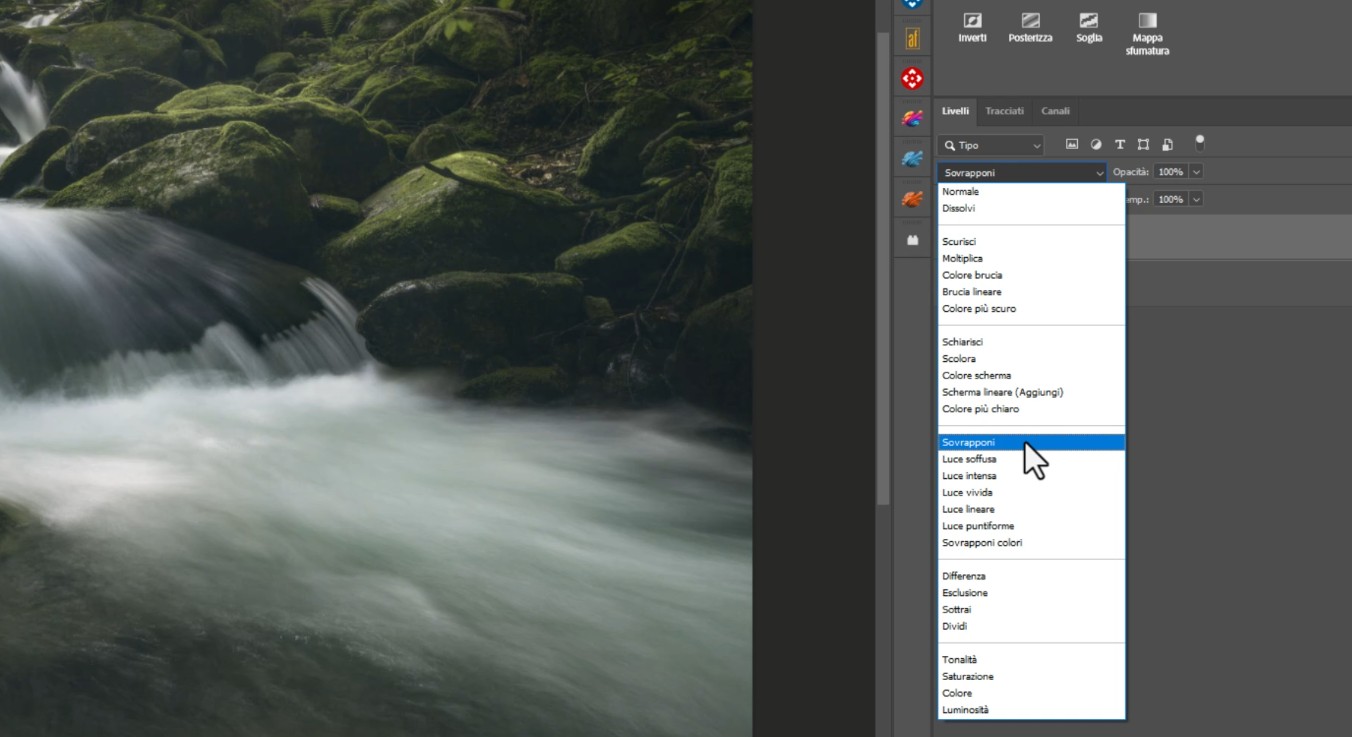1352x737 pixels.
Task: Filter layers by adjustment layers icon
Action: pos(1095,144)
